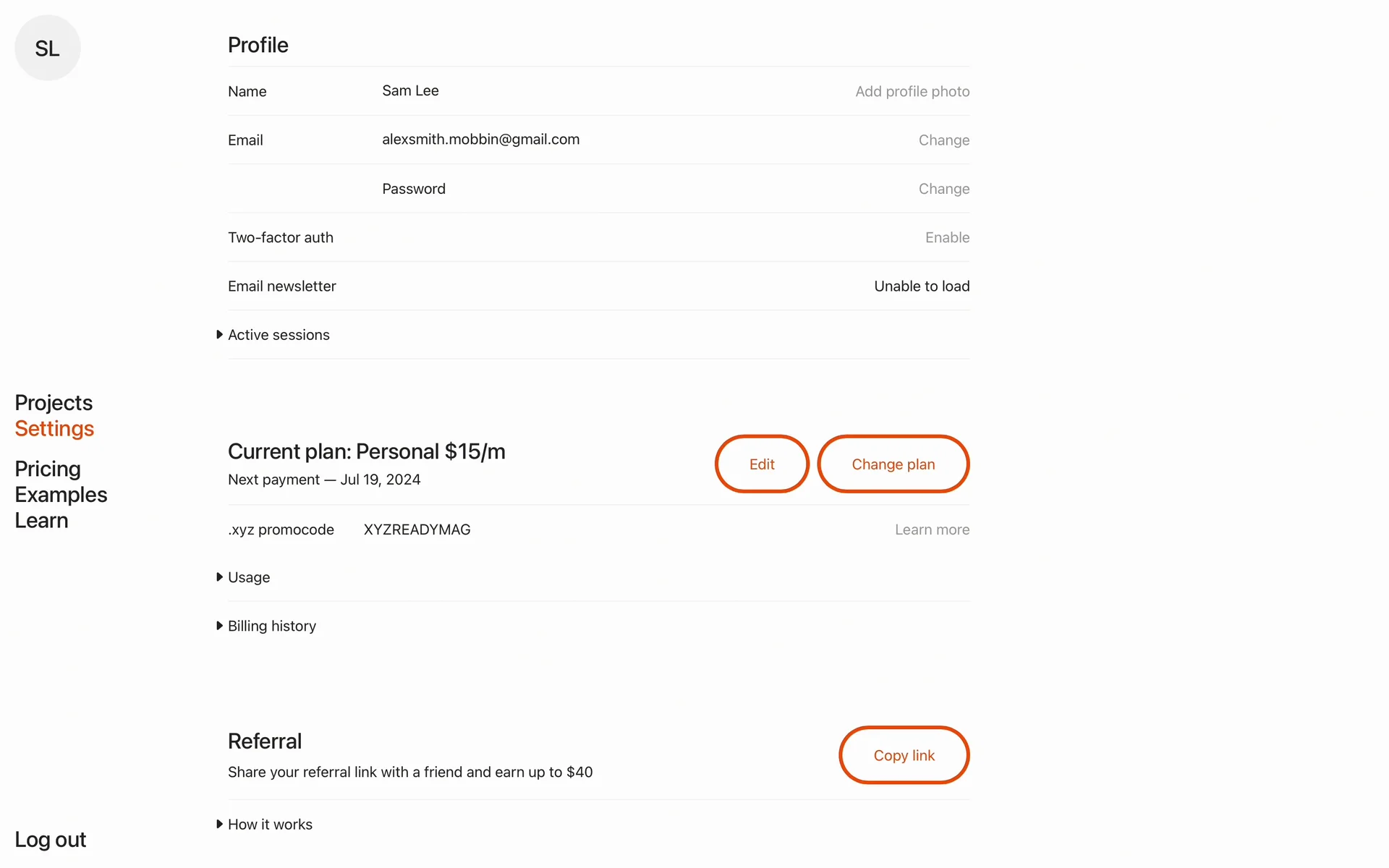
Task: Open Examples from the sidebar
Action: click(x=61, y=495)
